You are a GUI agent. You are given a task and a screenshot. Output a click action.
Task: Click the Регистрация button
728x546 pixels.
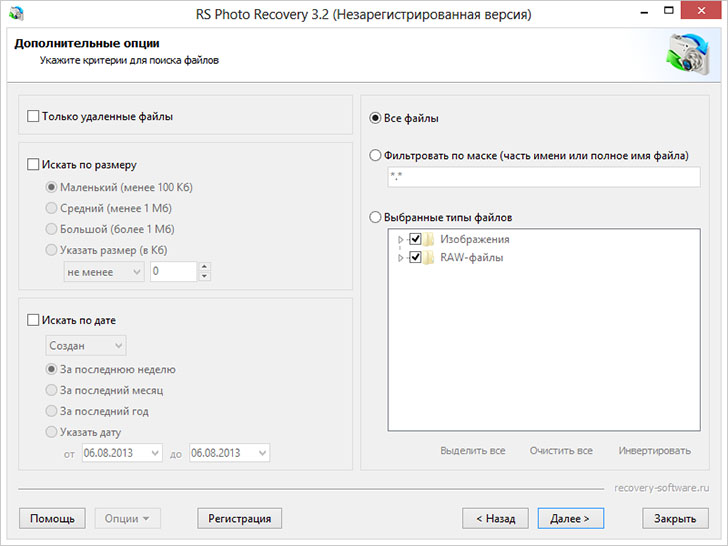coord(240,519)
